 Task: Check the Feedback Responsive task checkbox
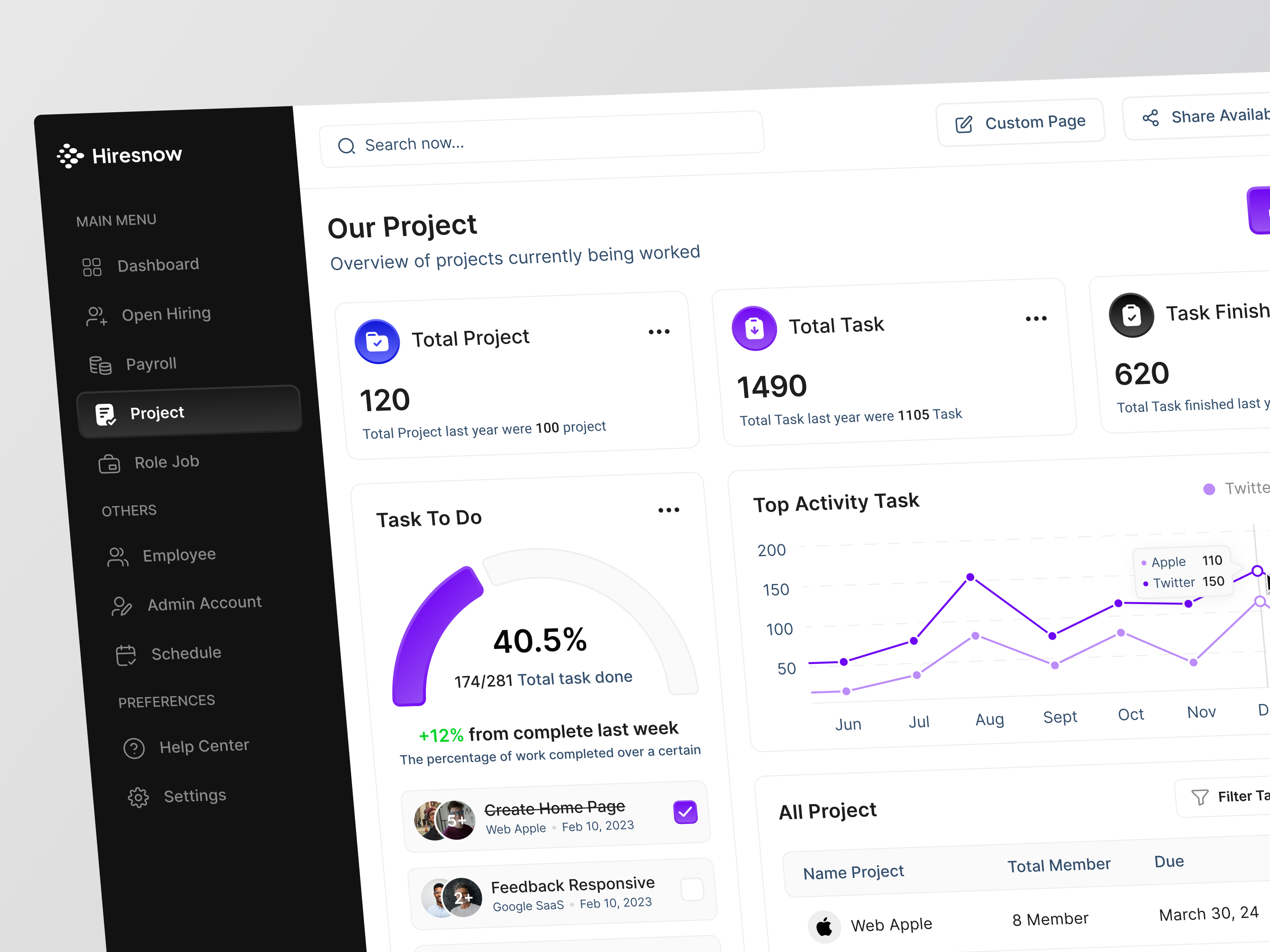[692, 888]
